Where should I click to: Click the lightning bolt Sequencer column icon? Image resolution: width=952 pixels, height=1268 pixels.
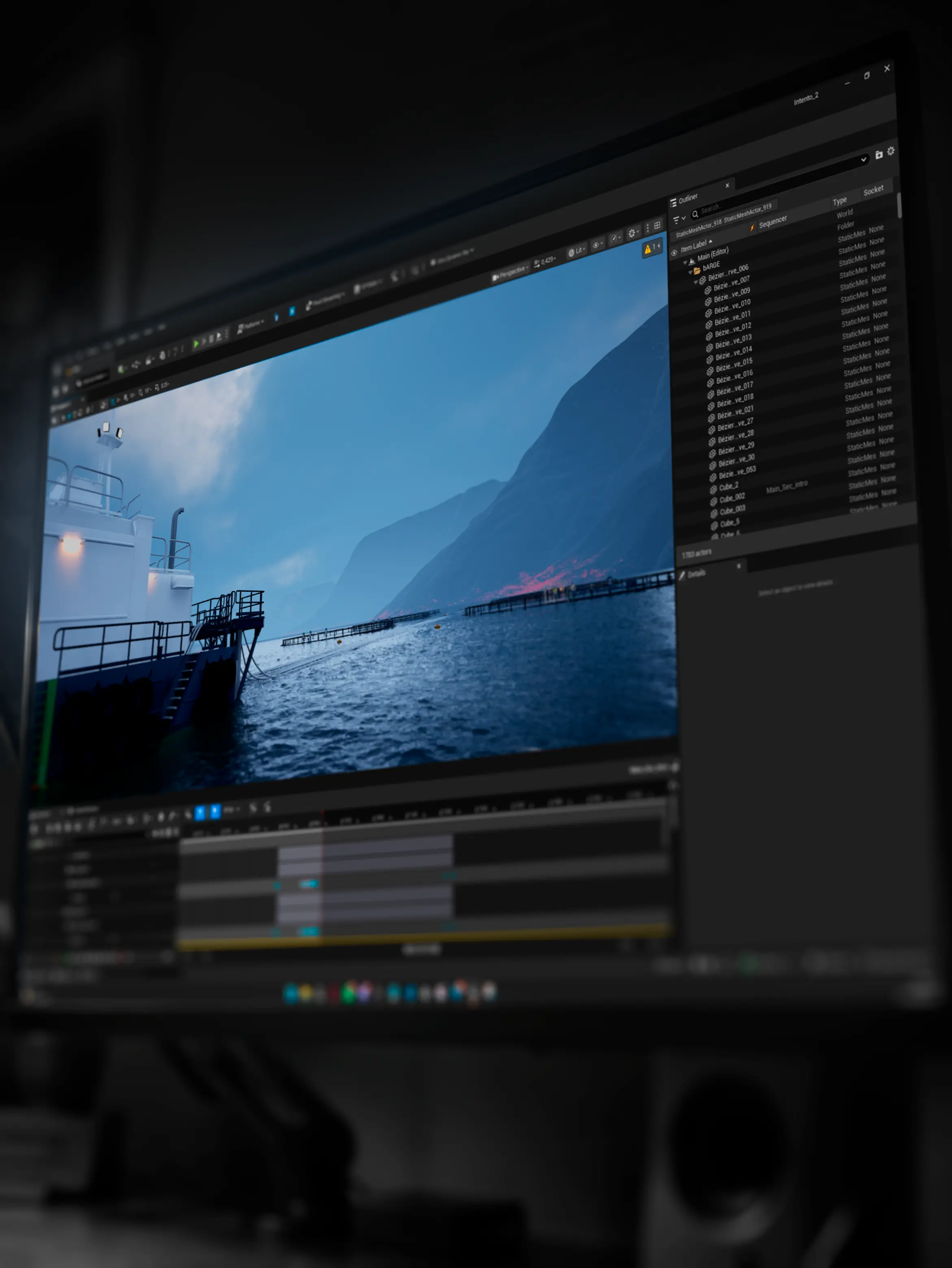click(x=752, y=228)
